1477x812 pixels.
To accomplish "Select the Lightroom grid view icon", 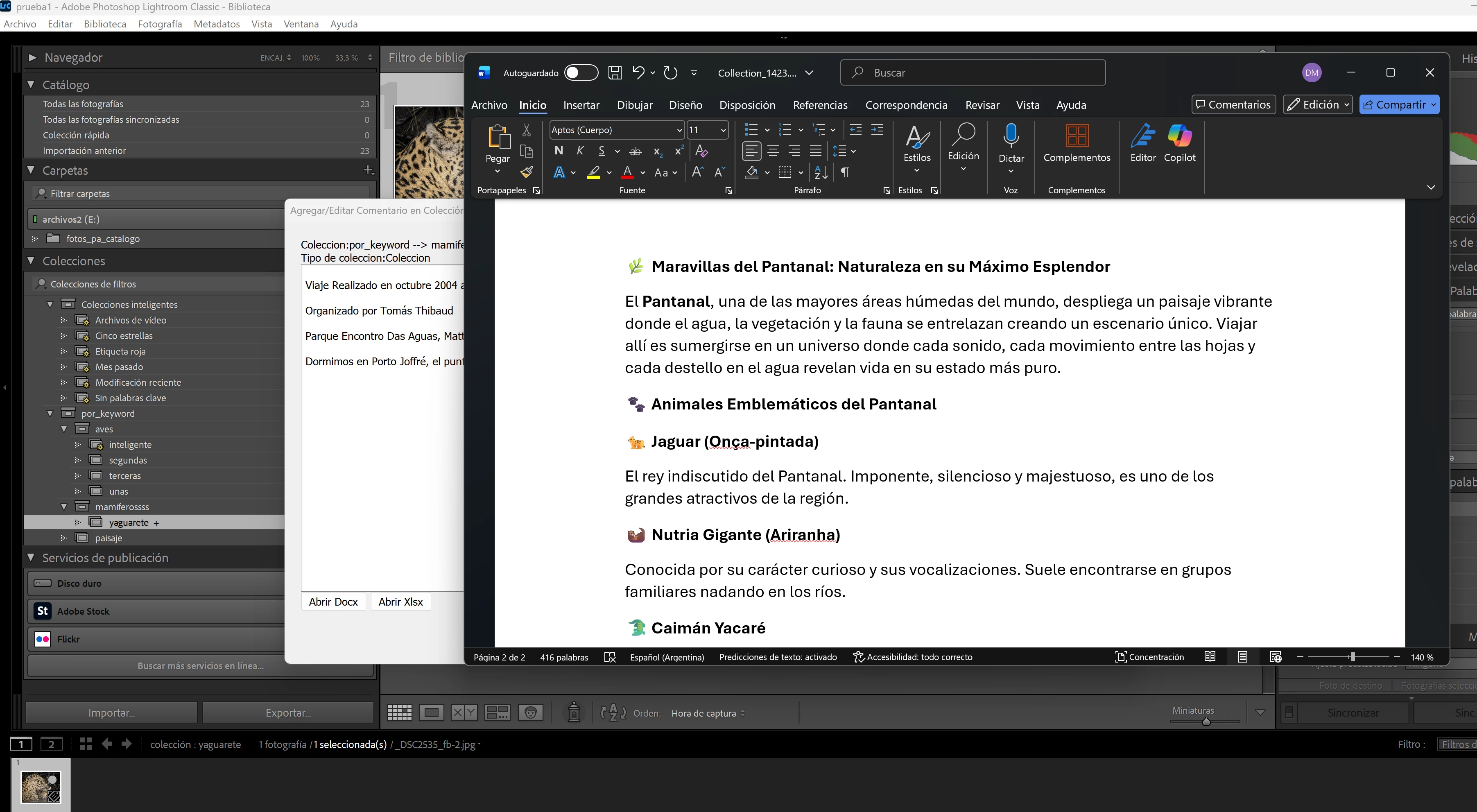I will [400, 713].
